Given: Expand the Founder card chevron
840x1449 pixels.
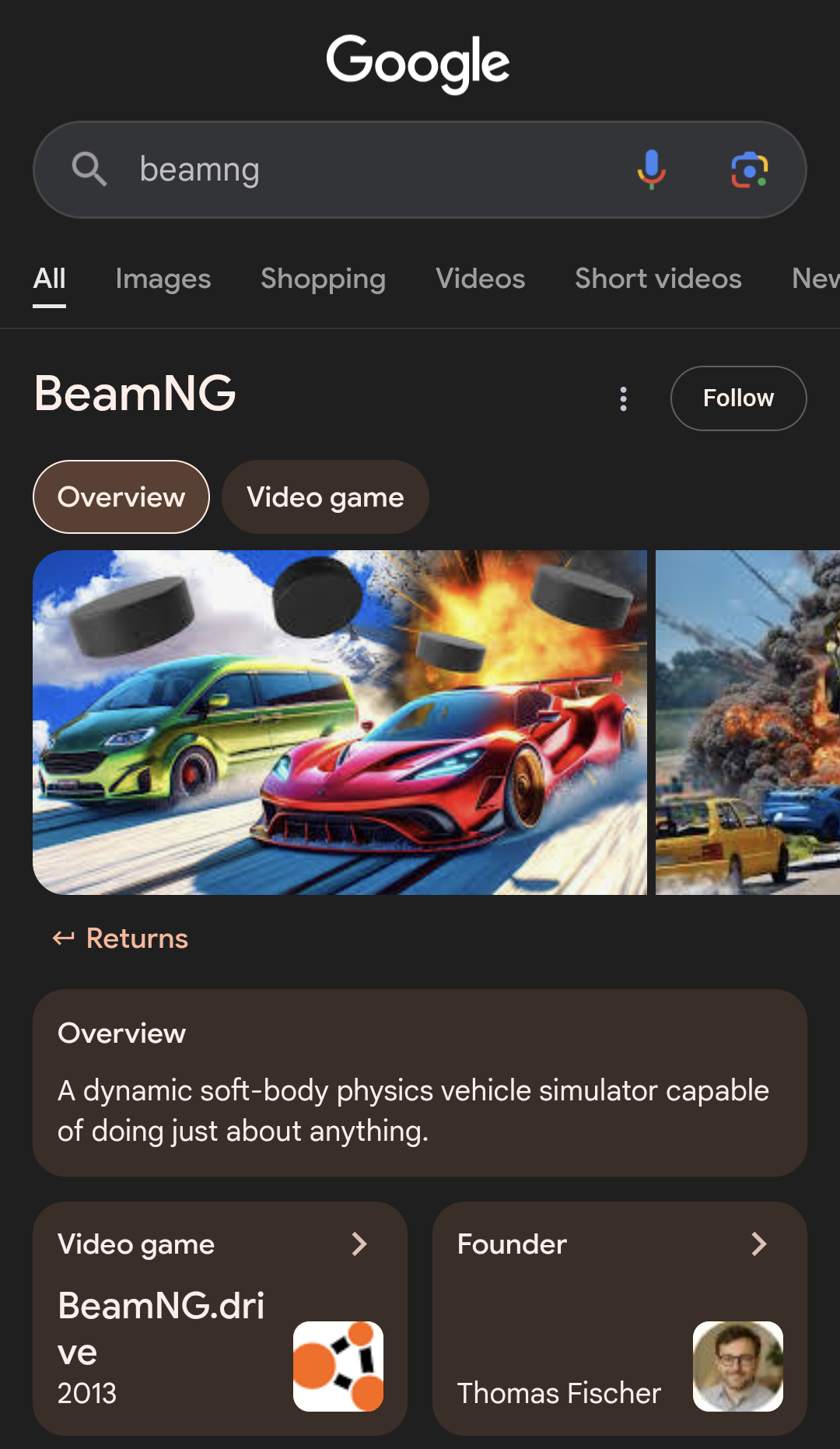Looking at the screenshot, I should (x=759, y=1244).
